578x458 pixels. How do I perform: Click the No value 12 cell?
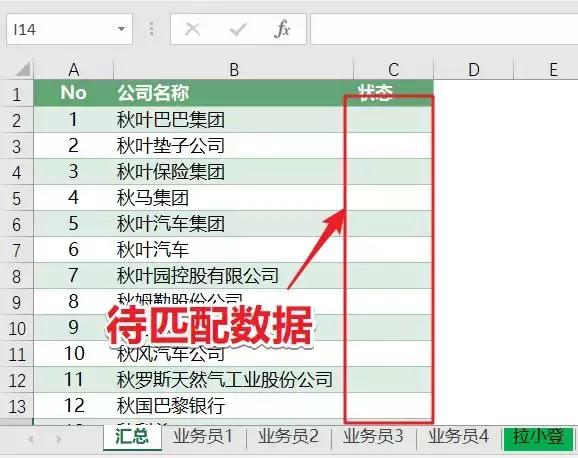point(74,406)
